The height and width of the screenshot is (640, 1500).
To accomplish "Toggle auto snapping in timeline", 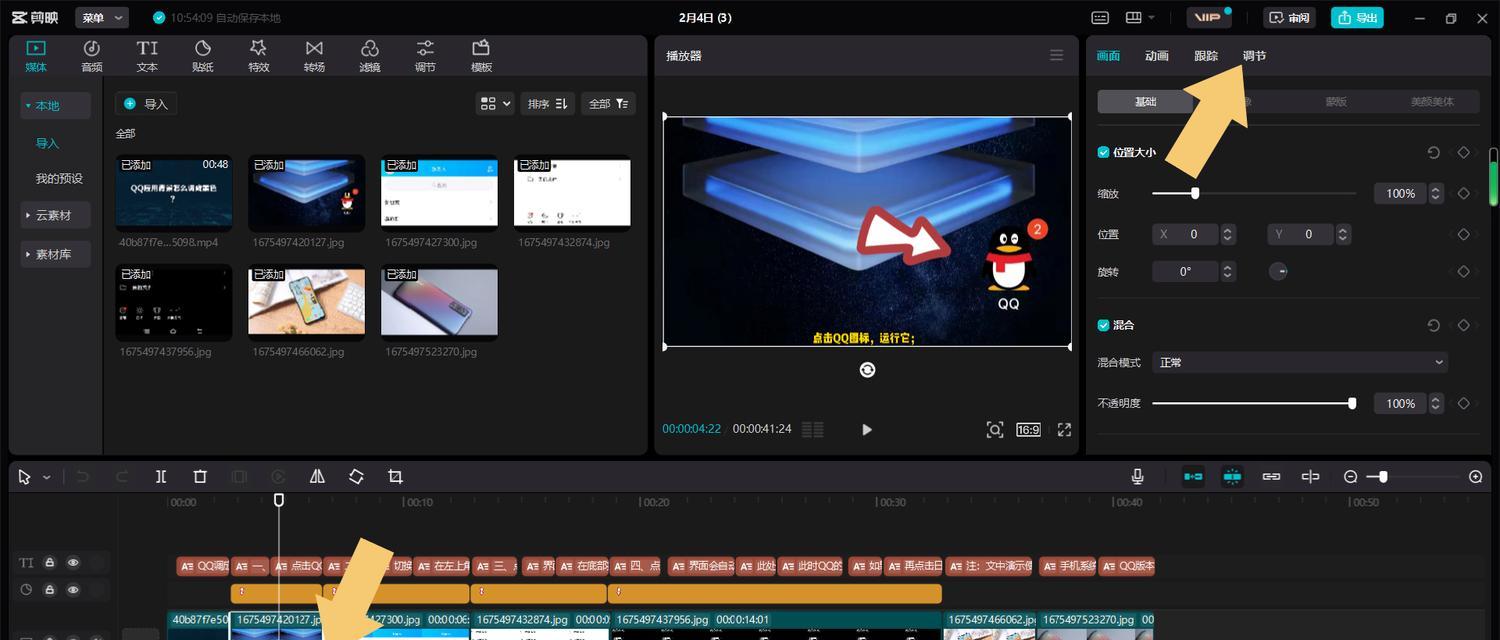I will point(1232,477).
